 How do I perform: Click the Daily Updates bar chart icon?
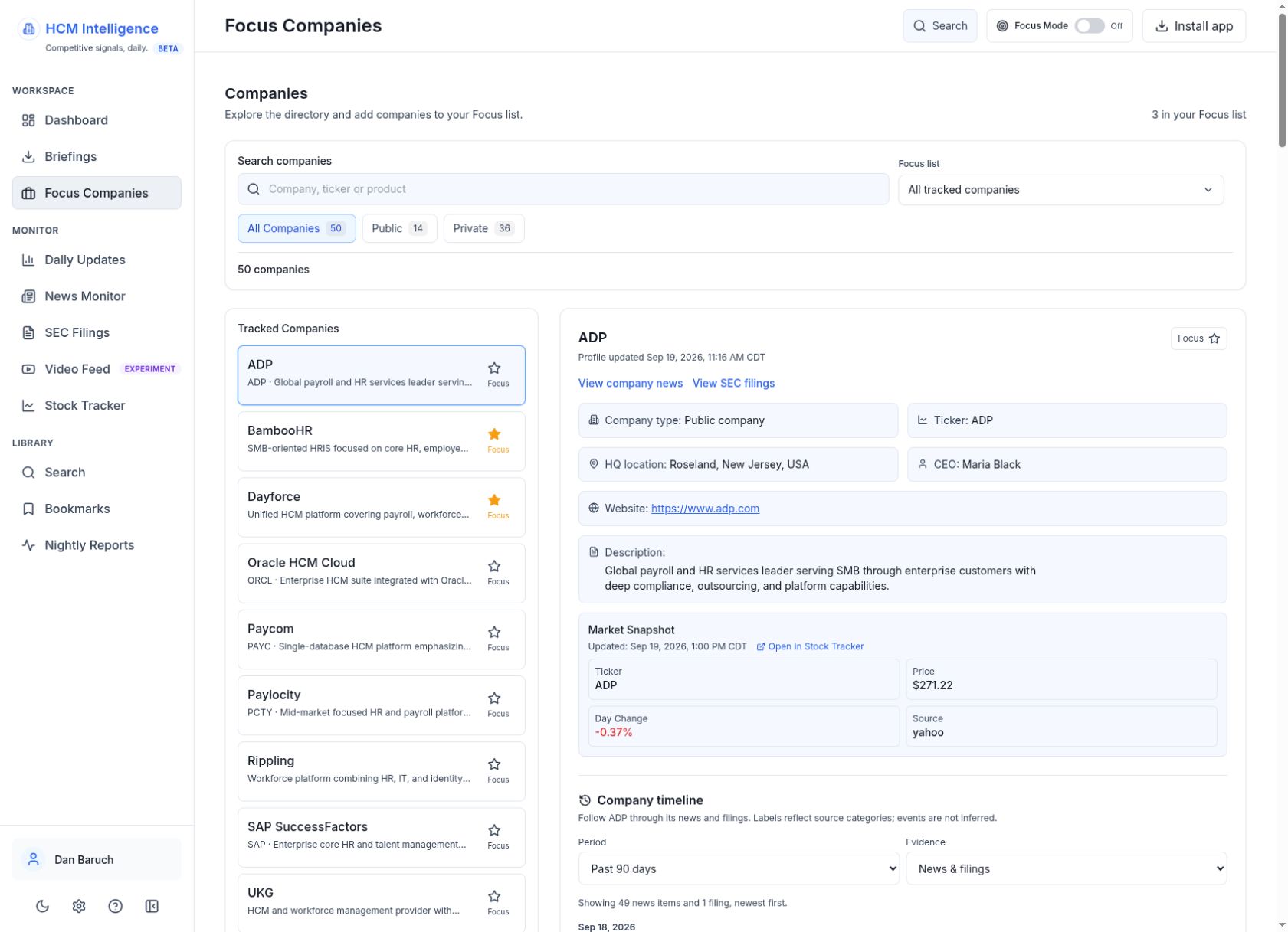(x=28, y=260)
